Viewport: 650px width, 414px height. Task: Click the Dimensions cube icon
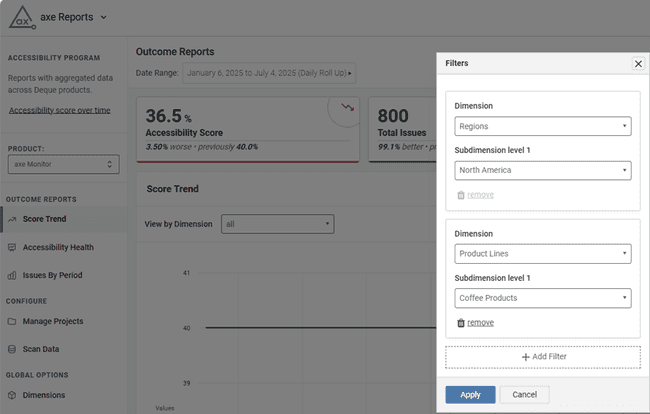tap(12, 395)
